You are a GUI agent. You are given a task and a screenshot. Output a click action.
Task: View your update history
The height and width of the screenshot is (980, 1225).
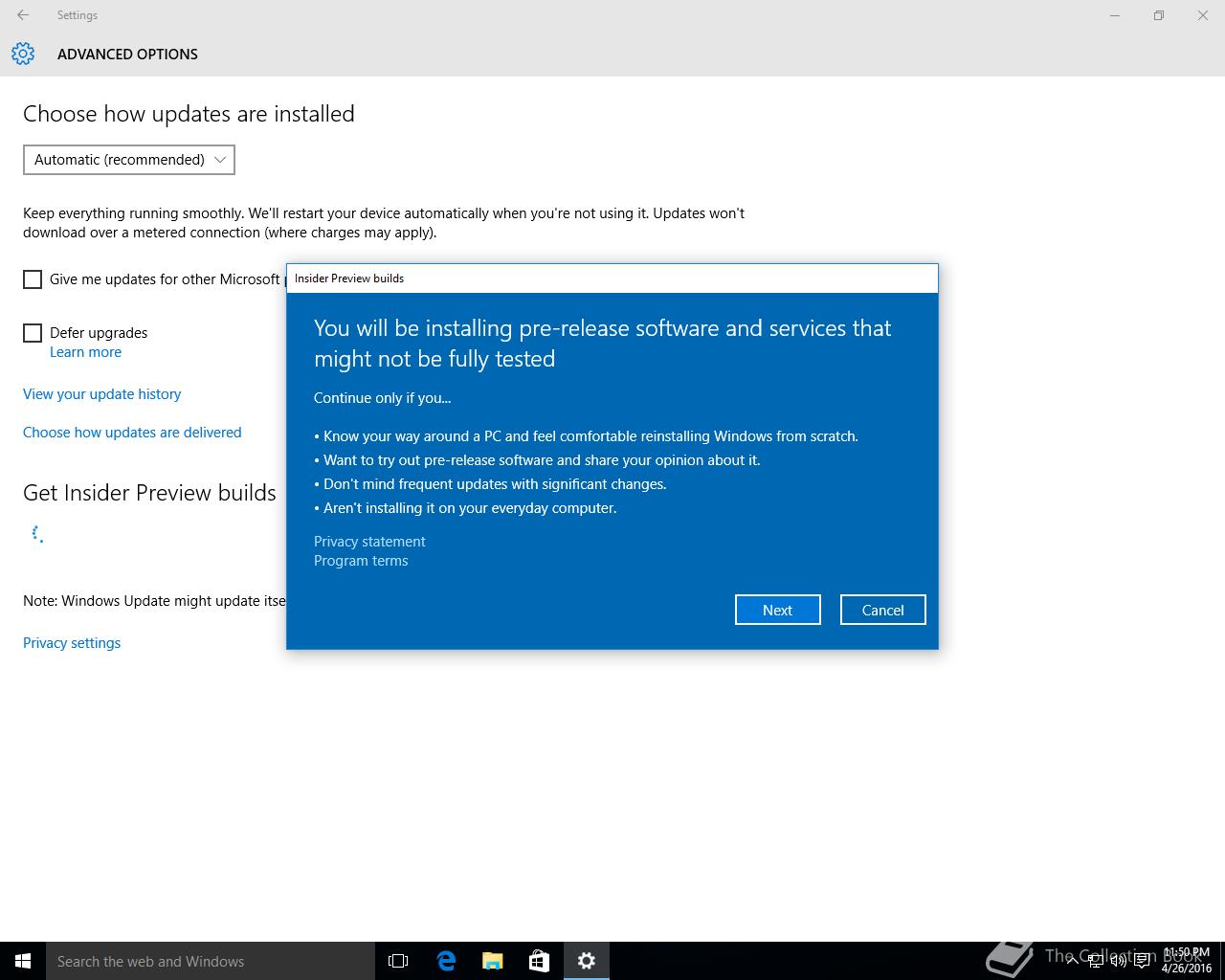click(x=101, y=394)
